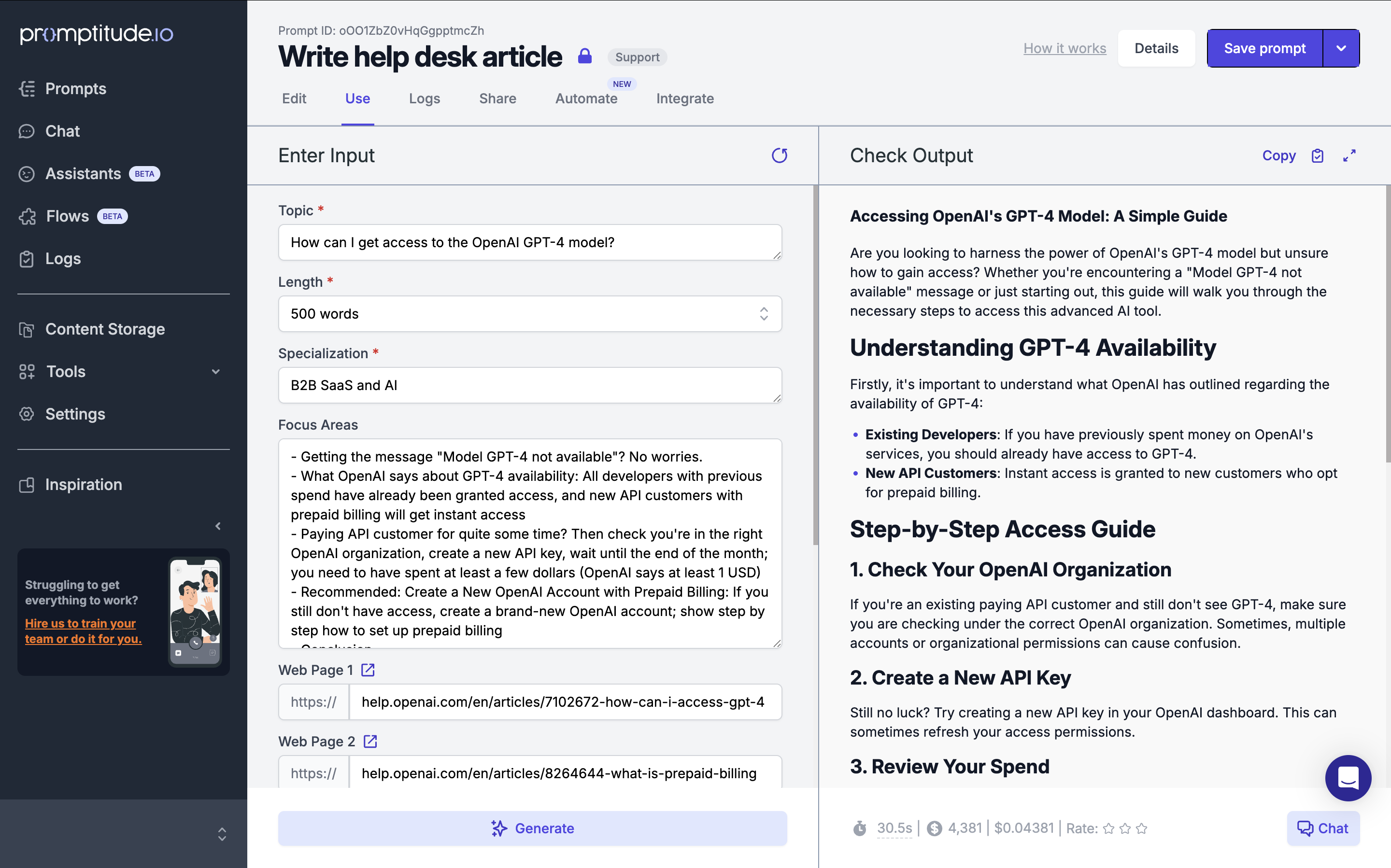Open the account switcher at sidebar bottom

click(222, 834)
